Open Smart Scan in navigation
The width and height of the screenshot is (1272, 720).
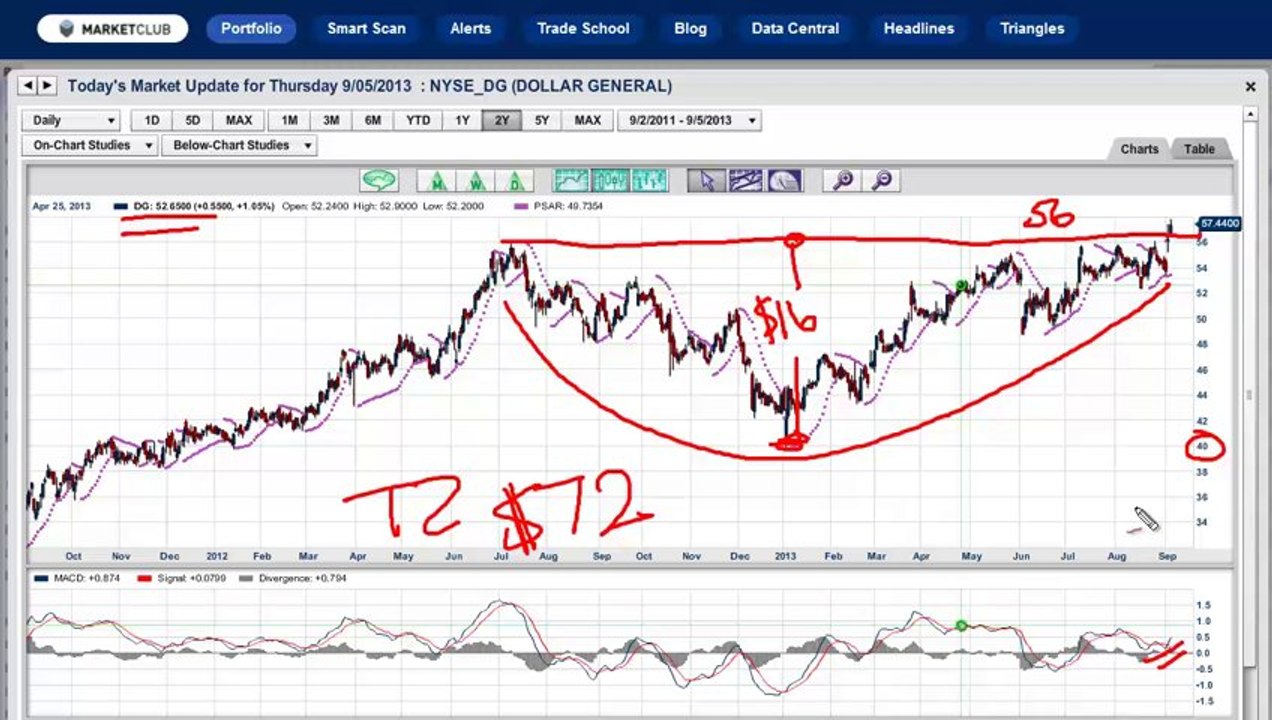(366, 28)
